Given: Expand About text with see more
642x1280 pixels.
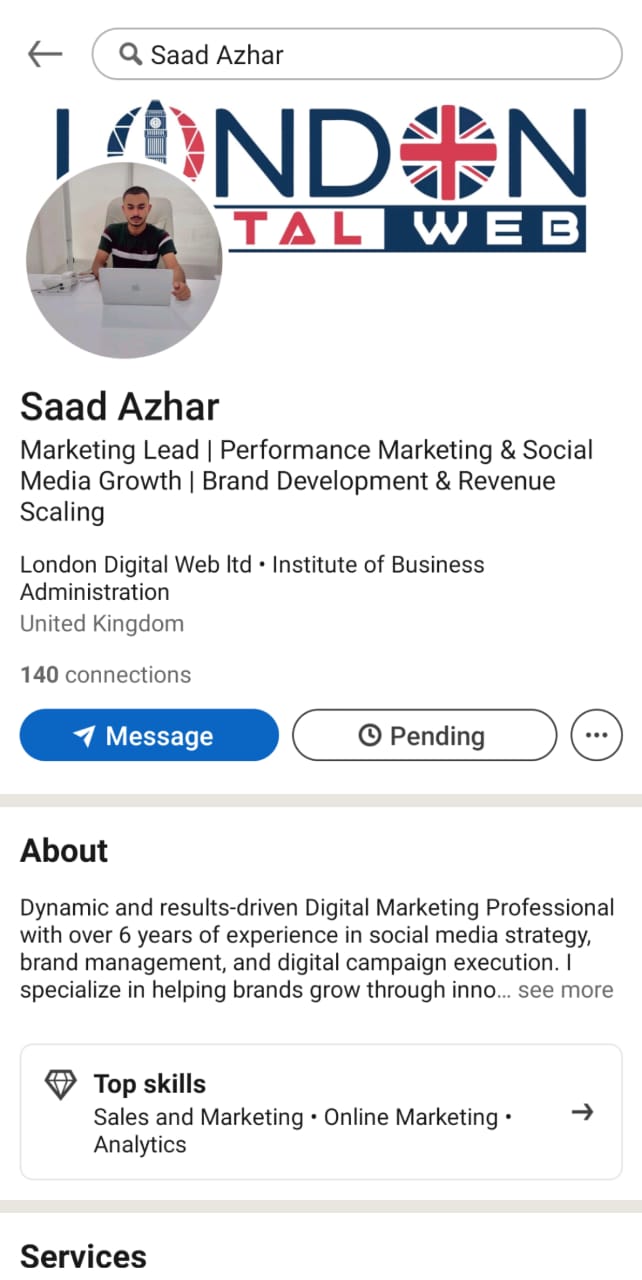Looking at the screenshot, I should pos(565,990).
